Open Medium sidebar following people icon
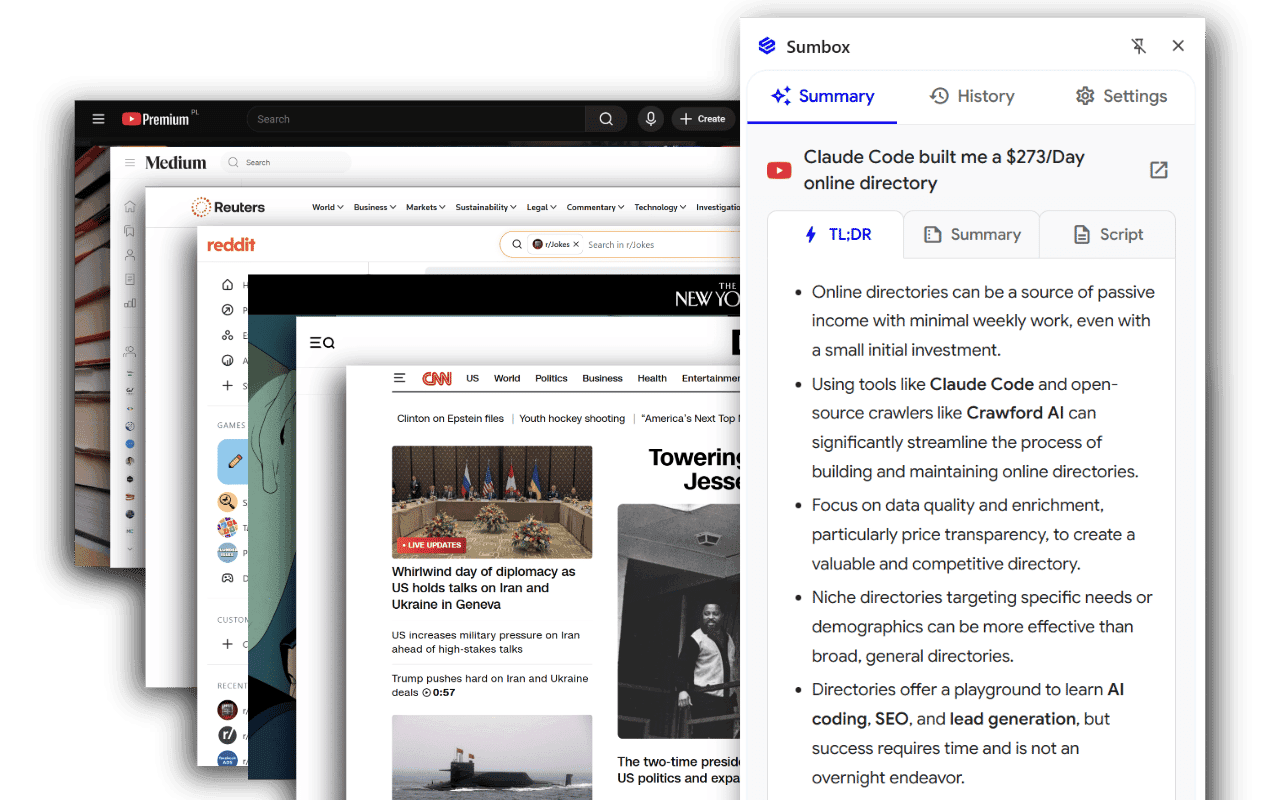1280x800 pixels. pos(130,351)
